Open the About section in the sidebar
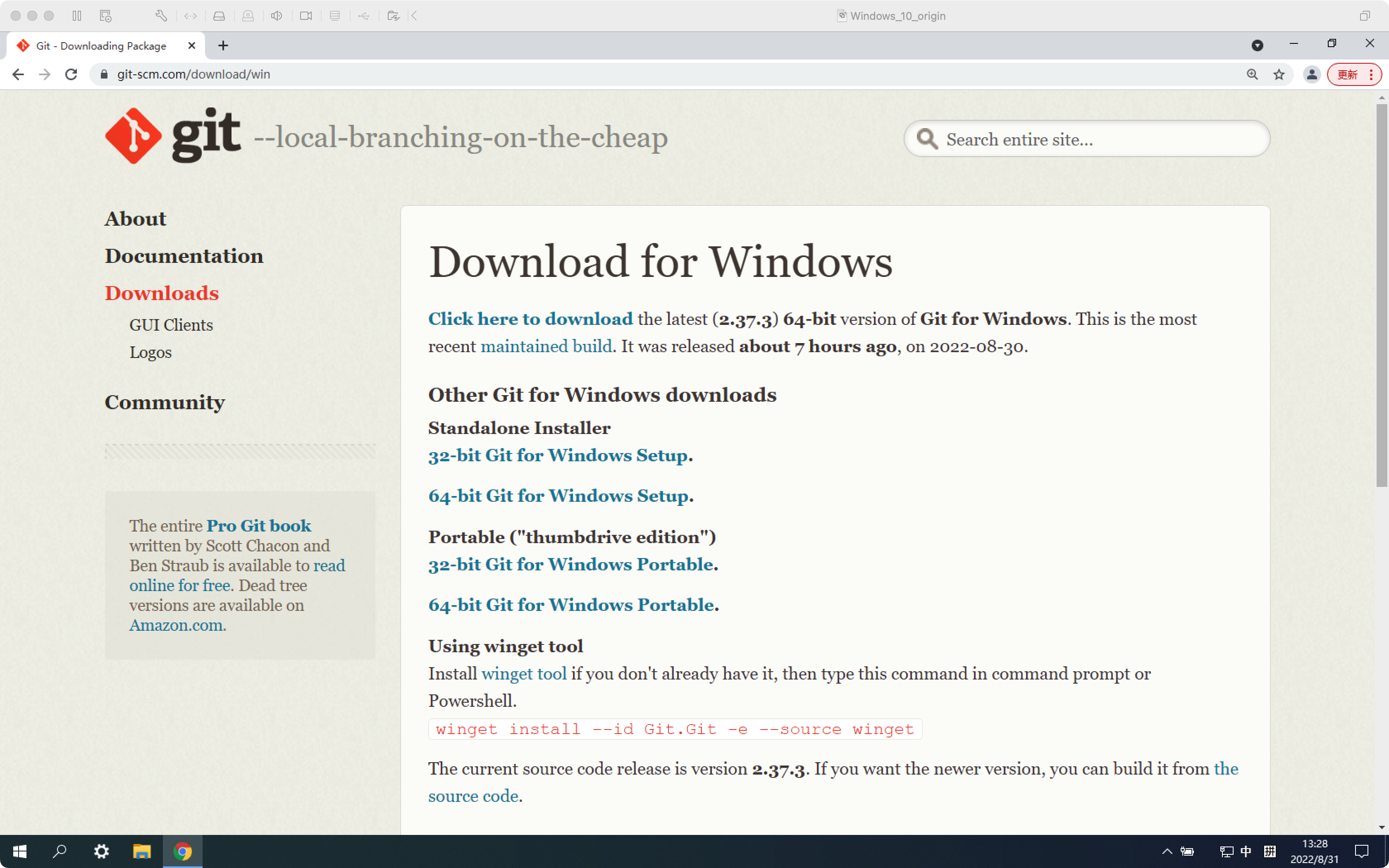Viewport: 1389px width, 868px height. [x=135, y=219]
